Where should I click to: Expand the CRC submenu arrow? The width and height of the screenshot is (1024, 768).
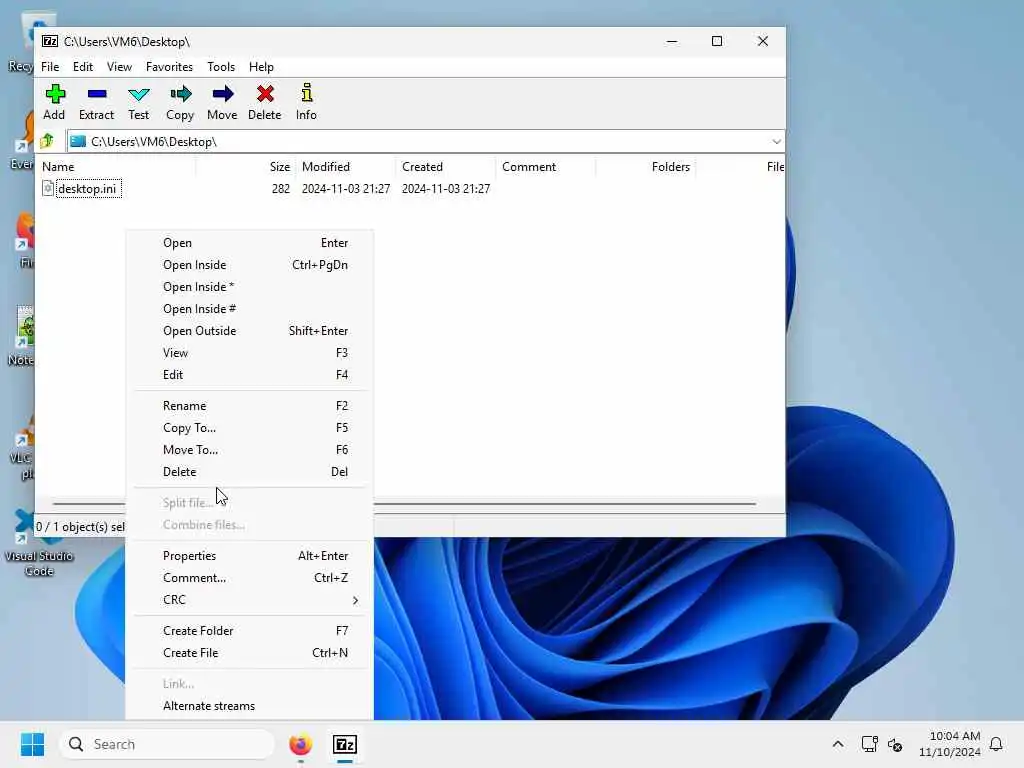355,600
